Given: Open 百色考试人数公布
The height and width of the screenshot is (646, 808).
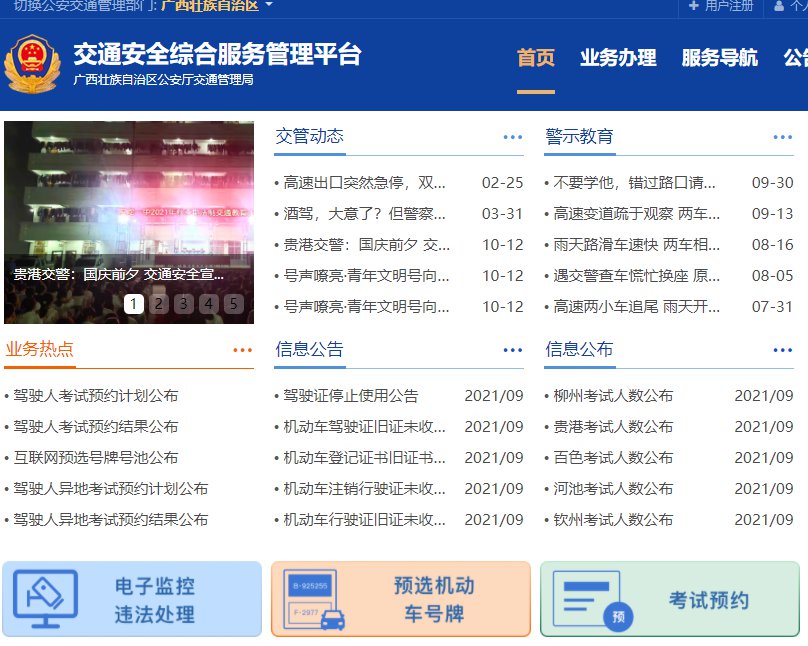Looking at the screenshot, I should click(x=613, y=457).
